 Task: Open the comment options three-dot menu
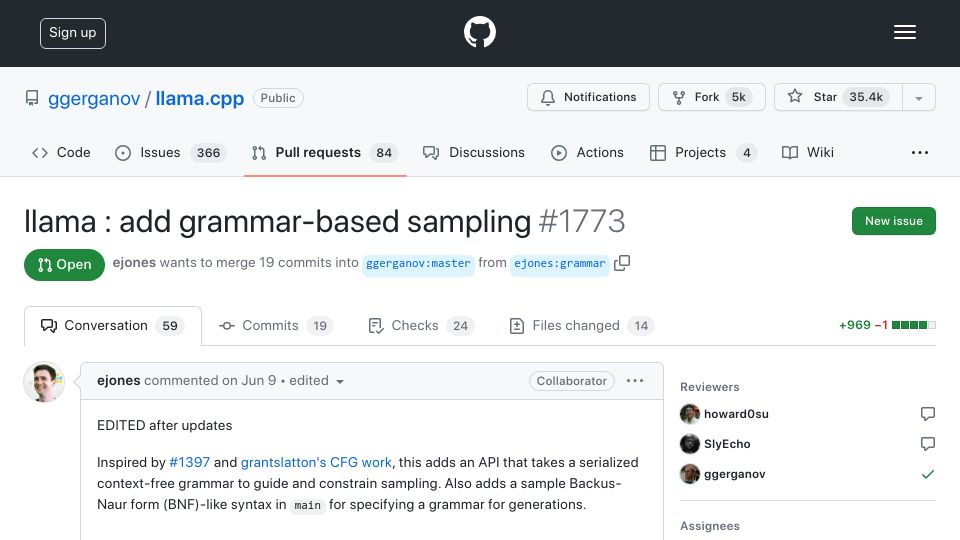coord(635,381)
